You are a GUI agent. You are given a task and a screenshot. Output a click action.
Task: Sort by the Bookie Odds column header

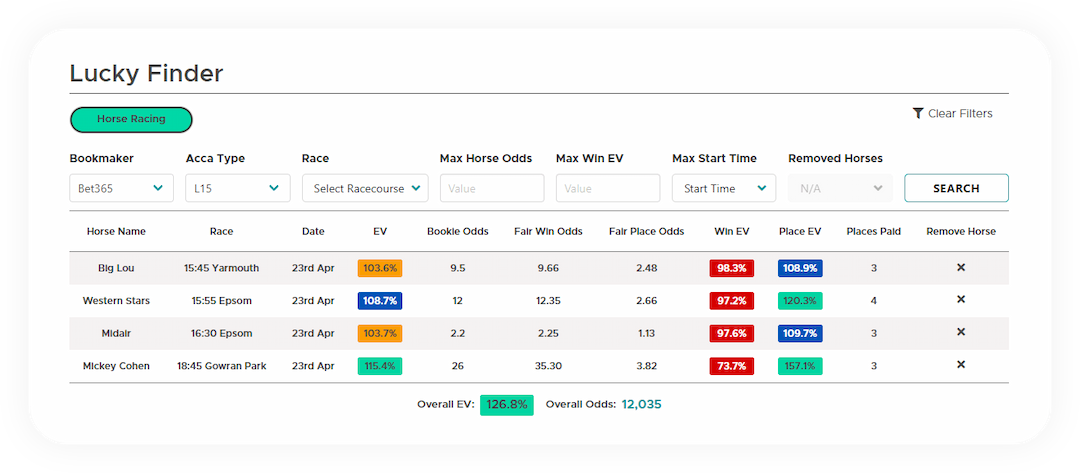click(457, 231)
